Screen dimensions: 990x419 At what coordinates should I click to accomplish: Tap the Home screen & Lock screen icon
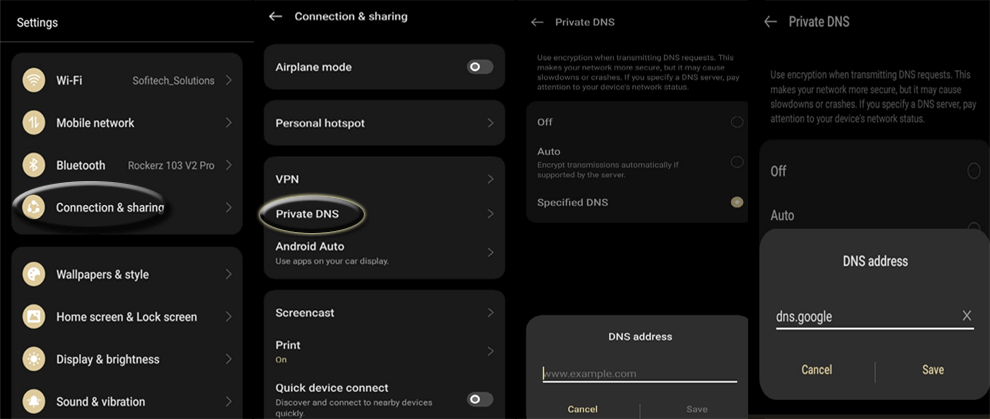35,317
